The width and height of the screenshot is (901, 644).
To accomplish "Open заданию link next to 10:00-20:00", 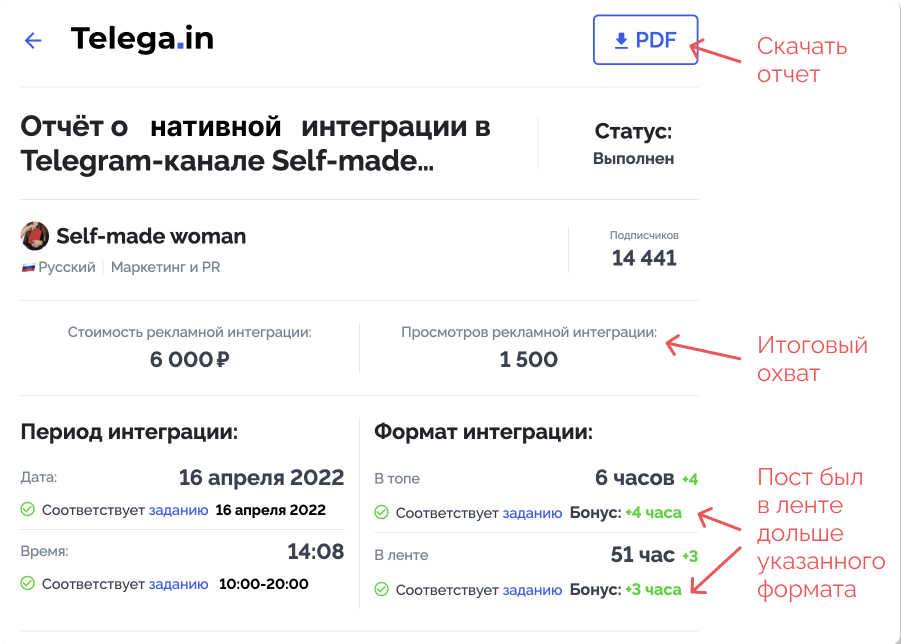I will coord(179,584).
